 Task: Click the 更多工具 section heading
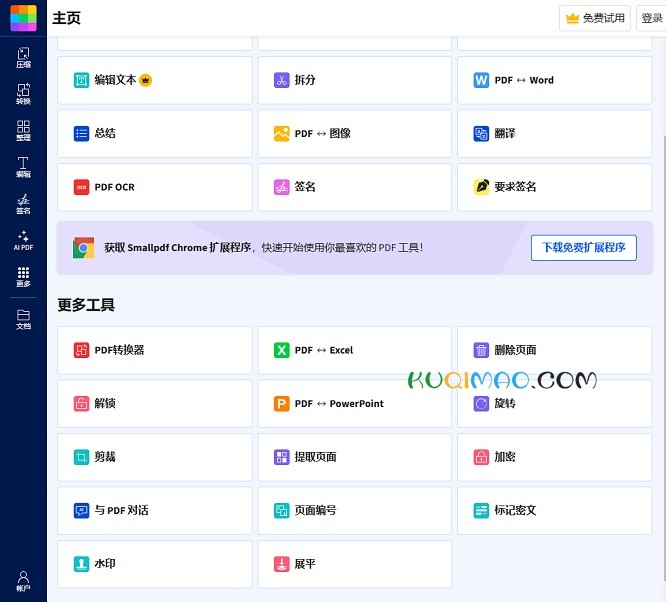coord(86,305)
